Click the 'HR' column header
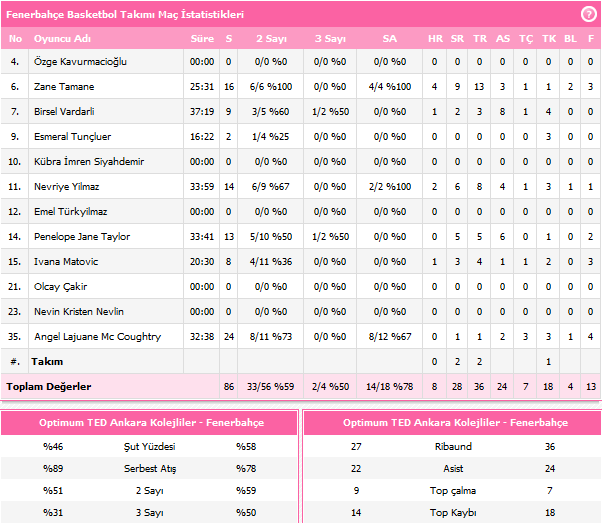Image resolution: width=602 pixels, height=523 pixels. coord(435,38)
